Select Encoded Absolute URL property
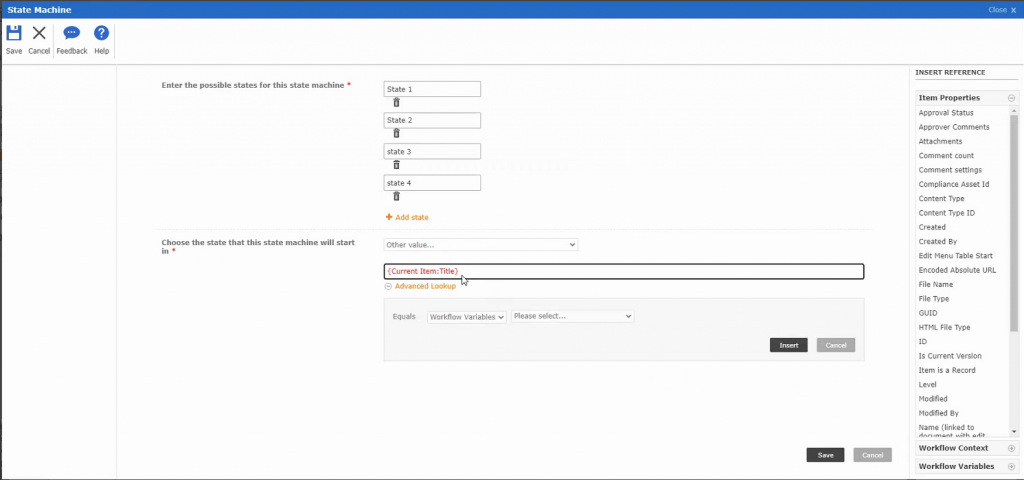The width and height of the screenshot is (1024, 480). pyautogui.click(x=957, y=270)
